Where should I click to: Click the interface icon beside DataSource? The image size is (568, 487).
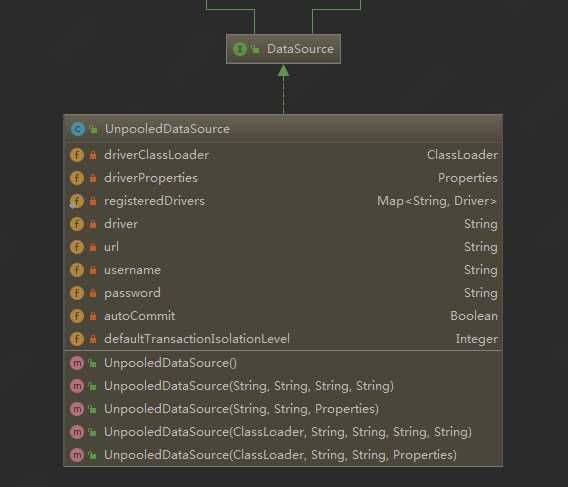240,49
